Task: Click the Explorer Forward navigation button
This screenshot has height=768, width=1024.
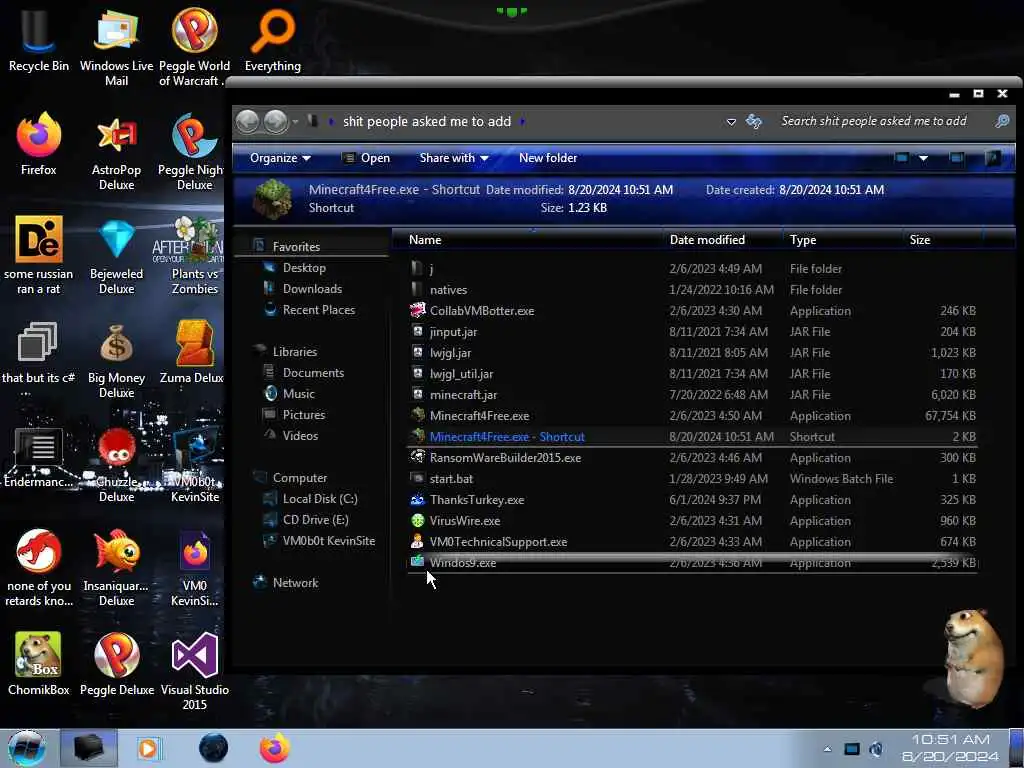Action: [276, 121]
